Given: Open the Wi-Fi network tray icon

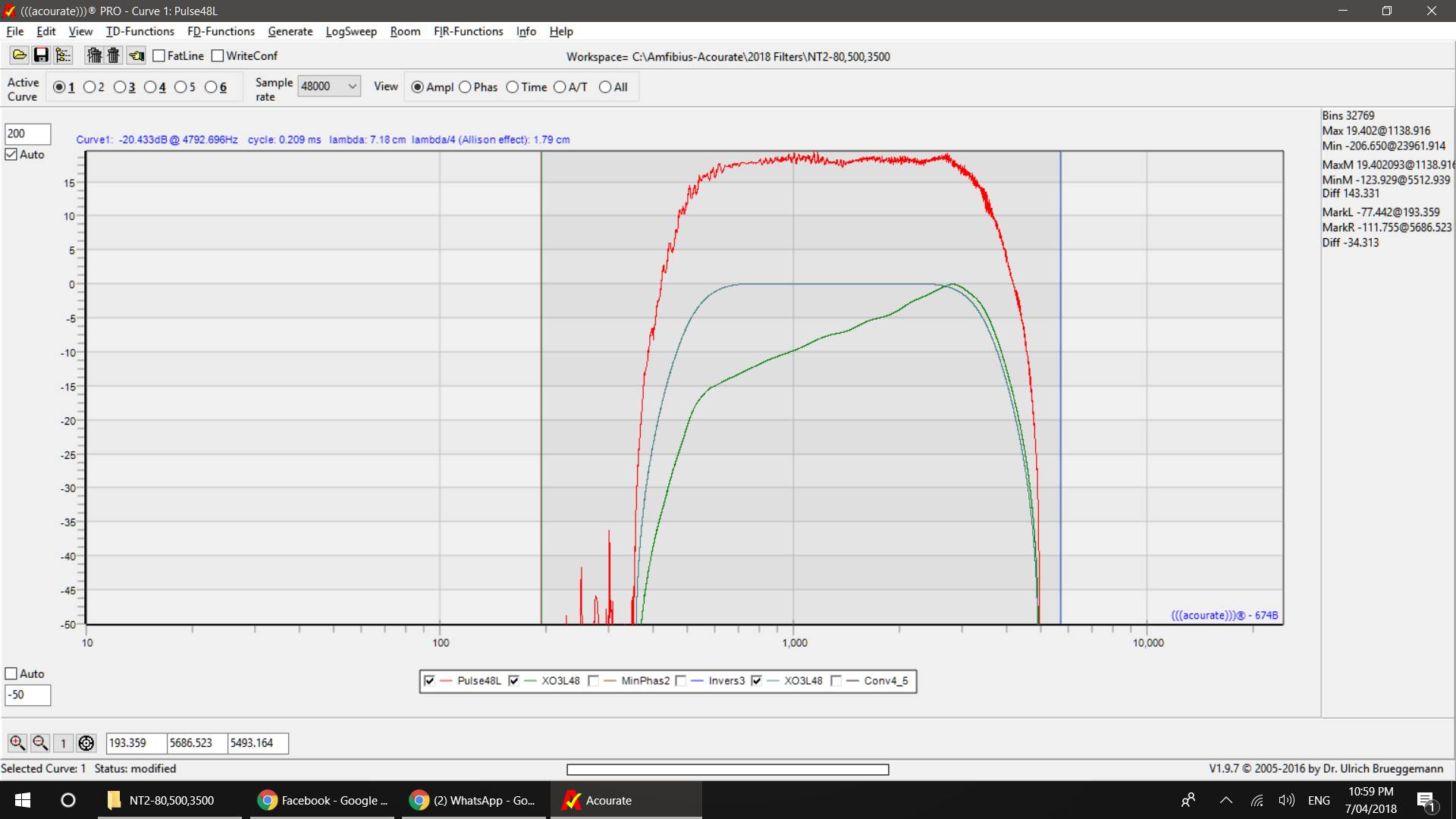Looking at the screenshot, I should point(1257,800).
